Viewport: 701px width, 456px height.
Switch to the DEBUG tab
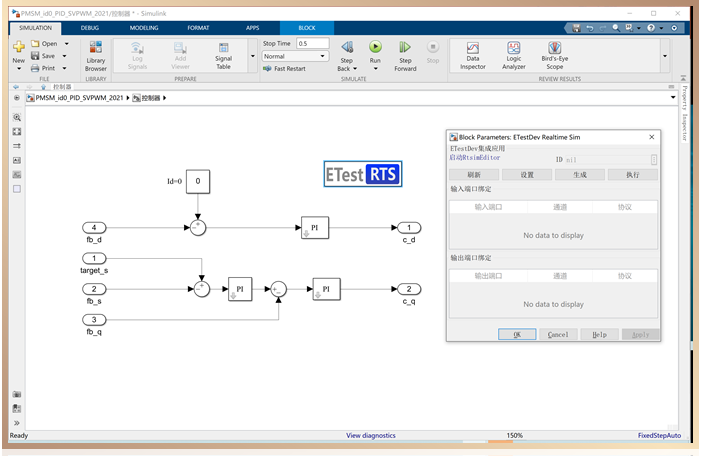pyautogui.click(x=89, y=28)
